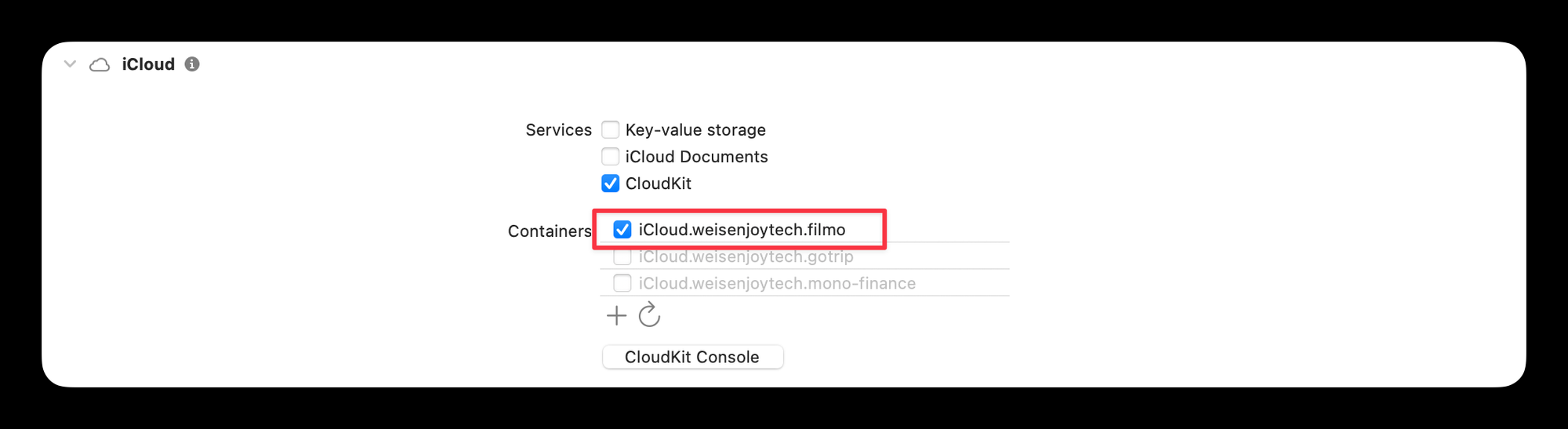Uncheck the CloudKit service checkbox

point(610,183)
